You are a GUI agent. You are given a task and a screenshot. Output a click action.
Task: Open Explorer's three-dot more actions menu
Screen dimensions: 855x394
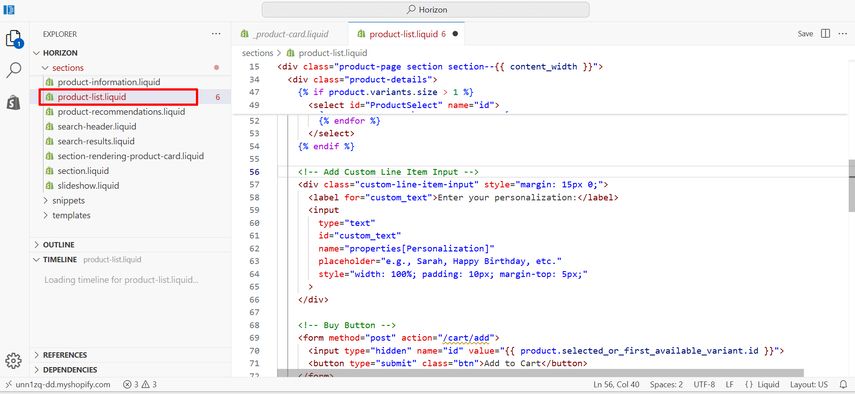point(216,34)
